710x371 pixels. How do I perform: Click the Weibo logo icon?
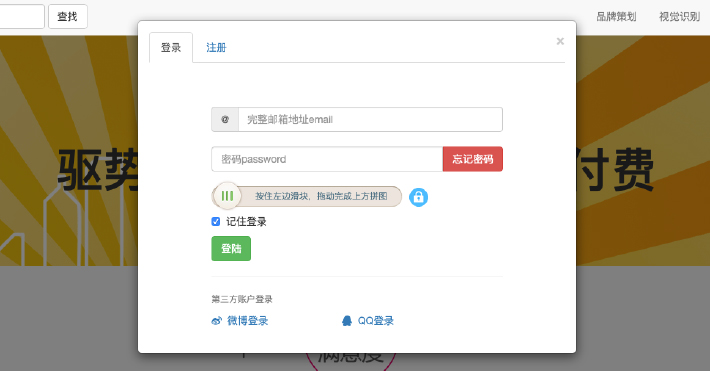coord(217,321)
